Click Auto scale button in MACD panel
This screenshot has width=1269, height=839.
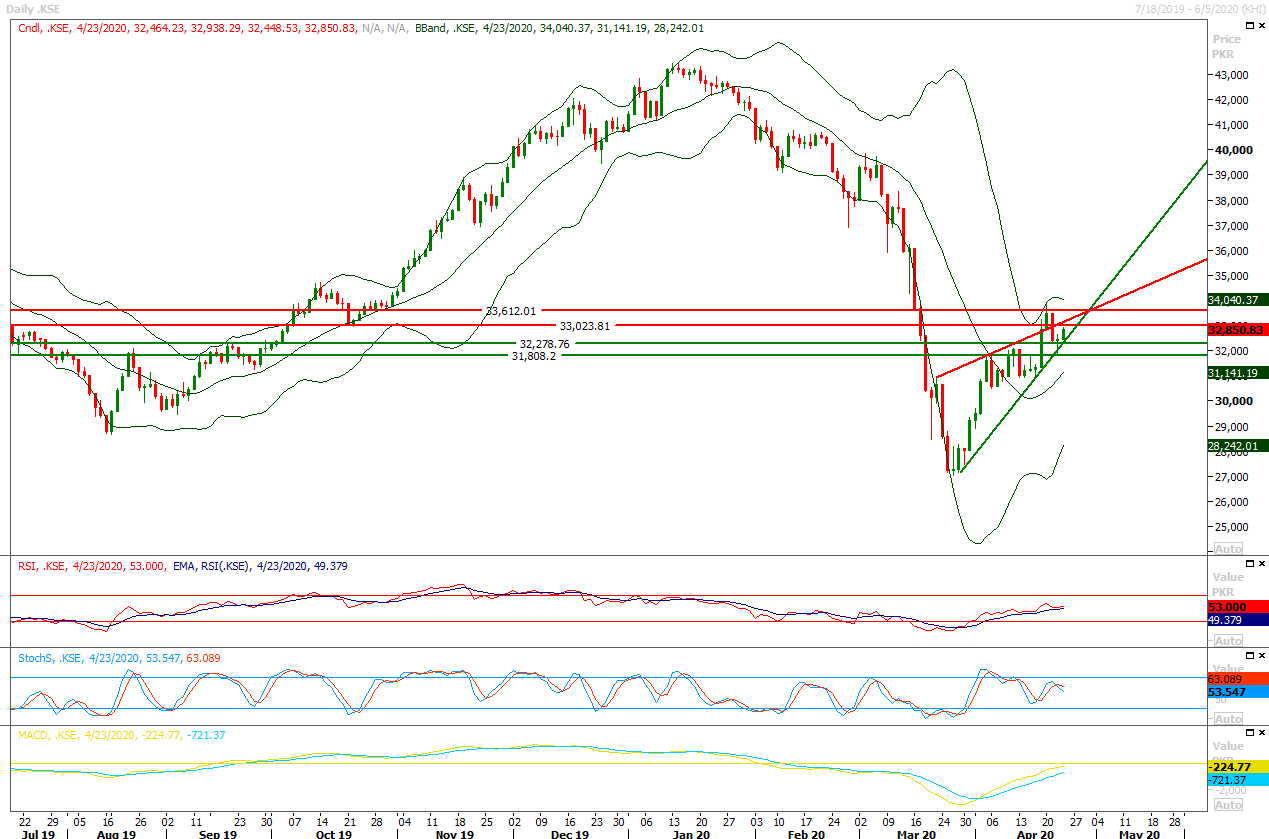1228,805
